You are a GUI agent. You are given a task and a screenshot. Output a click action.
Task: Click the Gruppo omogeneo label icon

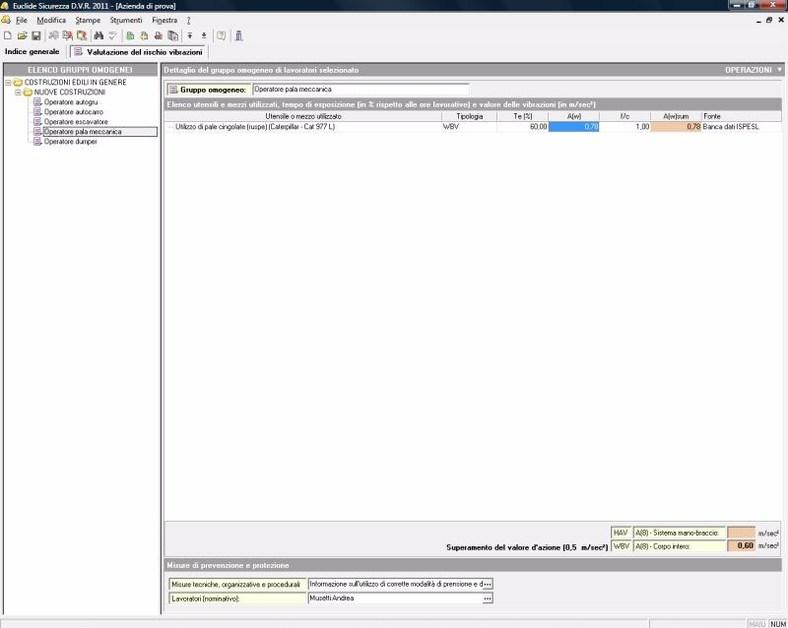(x=173, y=89)
